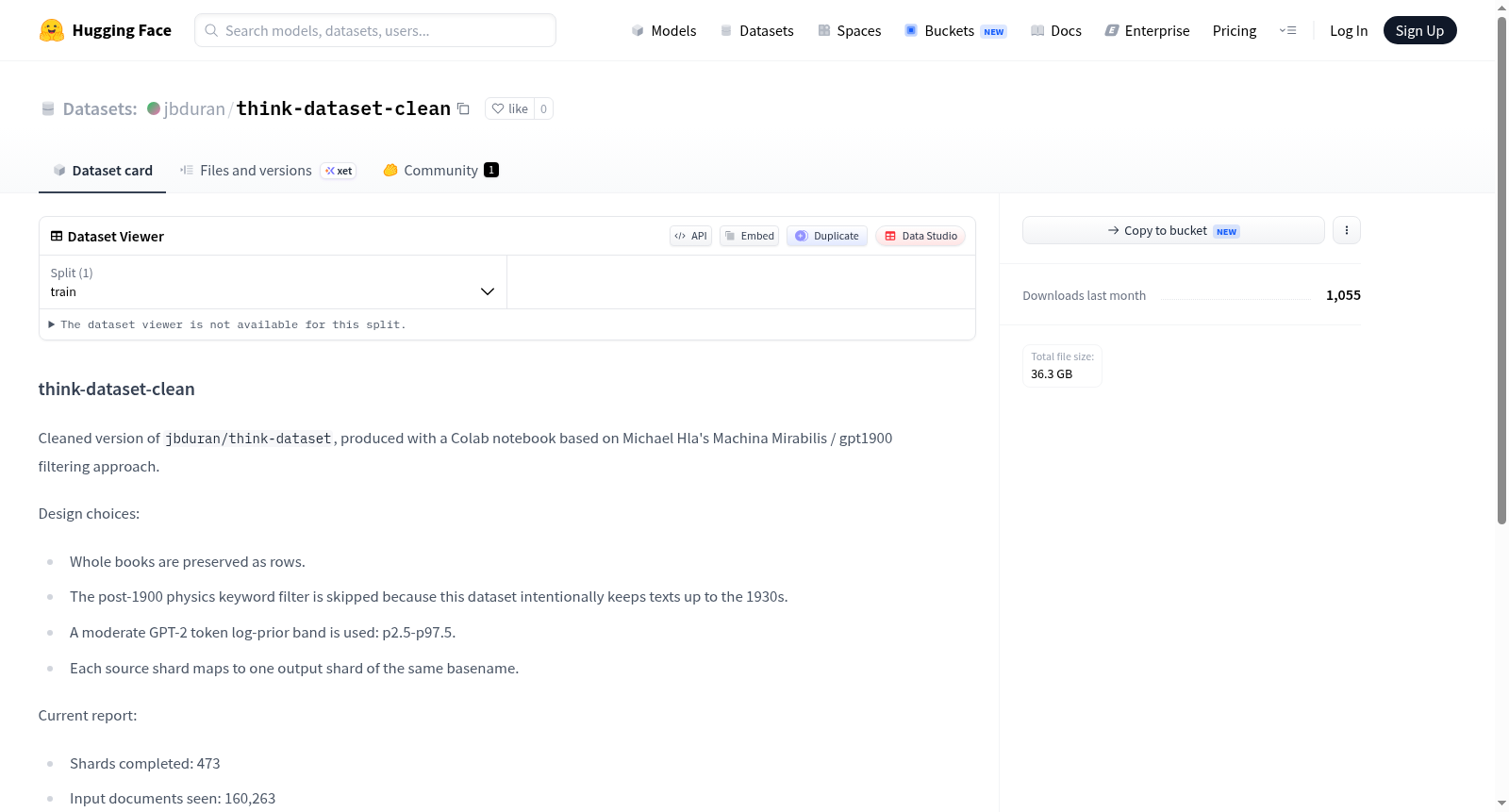Open the Docs page
Image resolution: width=1509 pixels, height=812 pixels.
[1055, 30]
